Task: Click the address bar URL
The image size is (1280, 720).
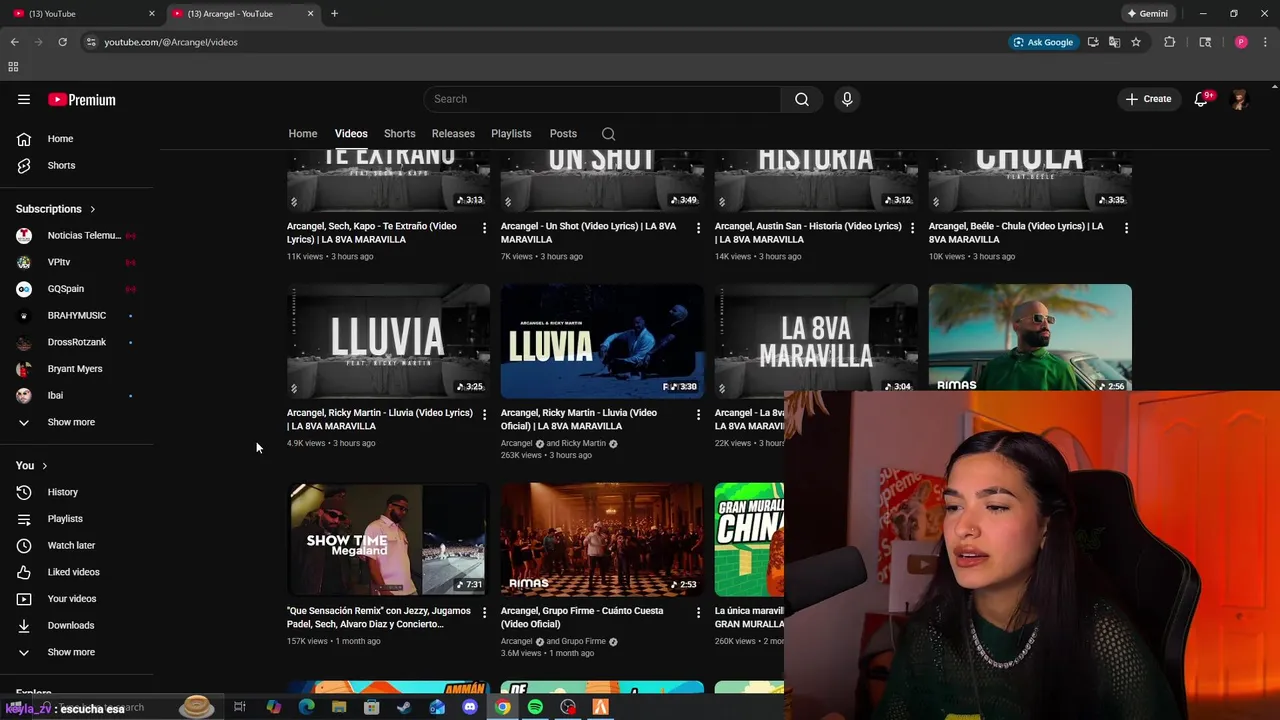Action: (171, 42)
